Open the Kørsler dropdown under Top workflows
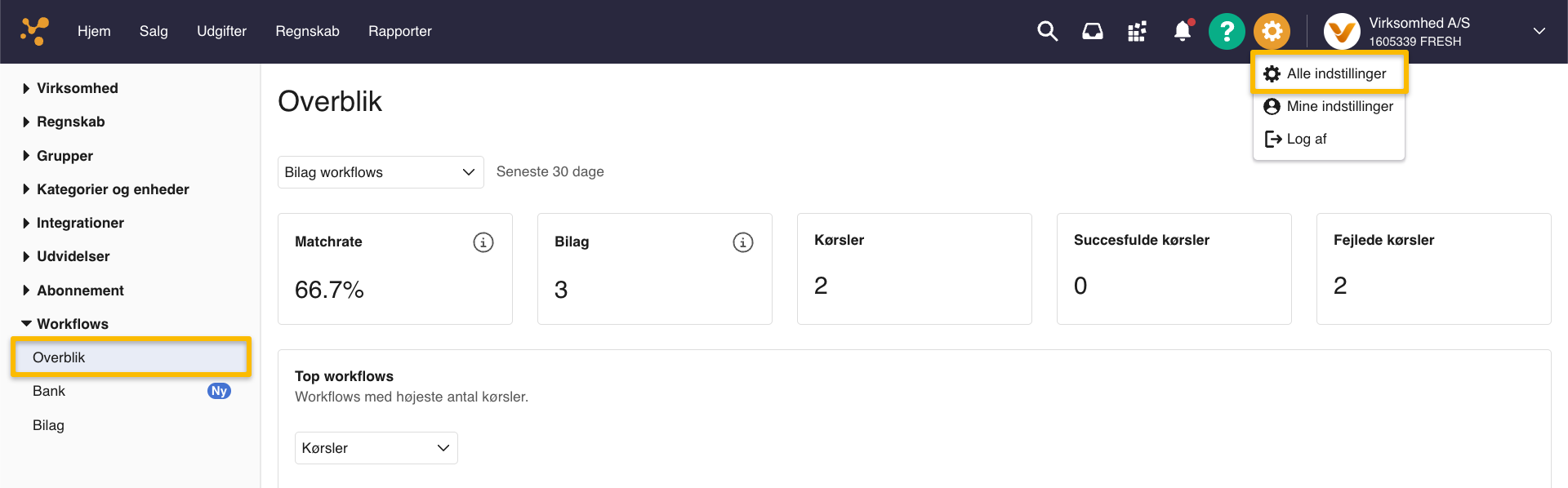1568x488 pixels. click(x=376, y=447)
